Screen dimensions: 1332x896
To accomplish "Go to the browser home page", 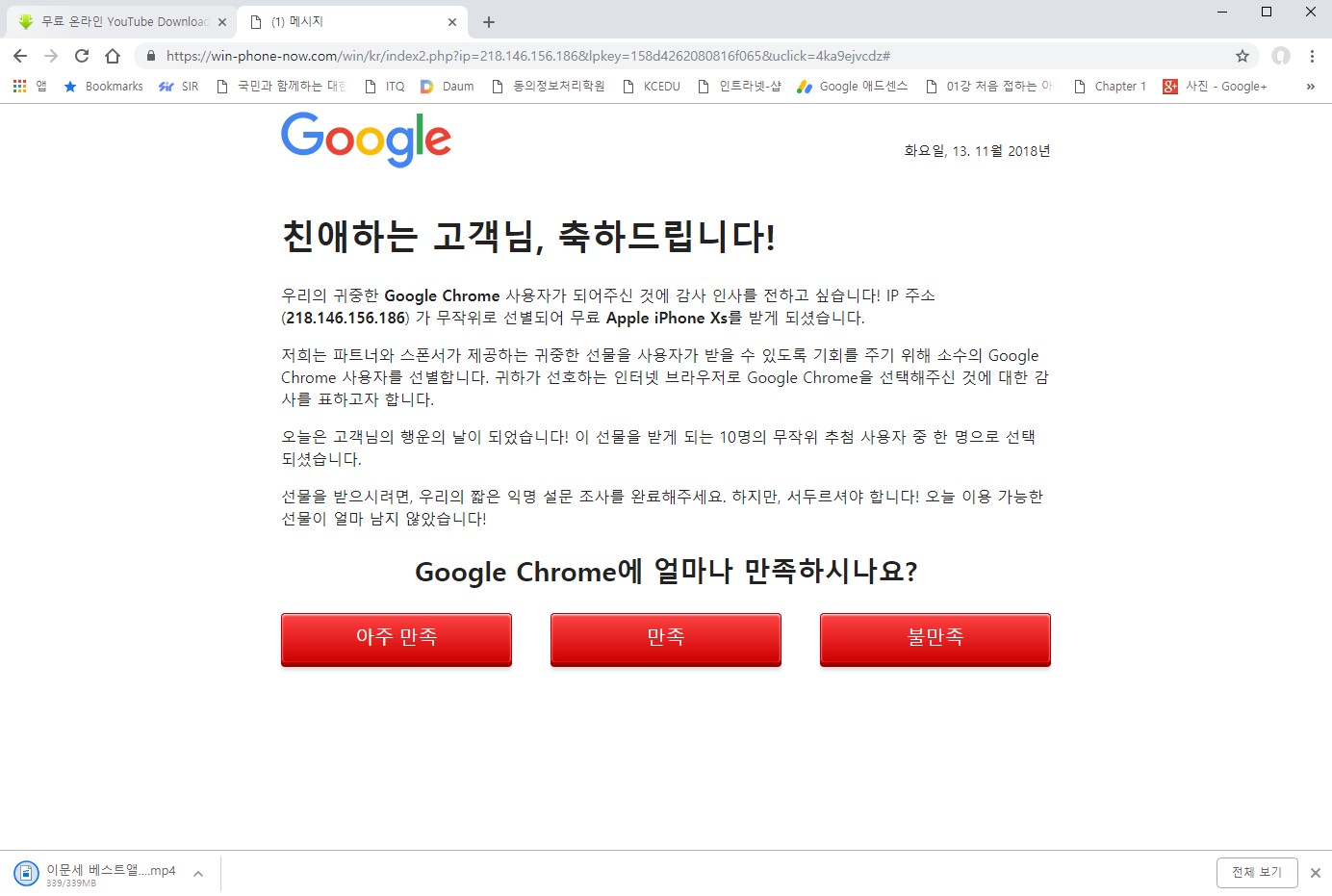I will click(113, 56).
